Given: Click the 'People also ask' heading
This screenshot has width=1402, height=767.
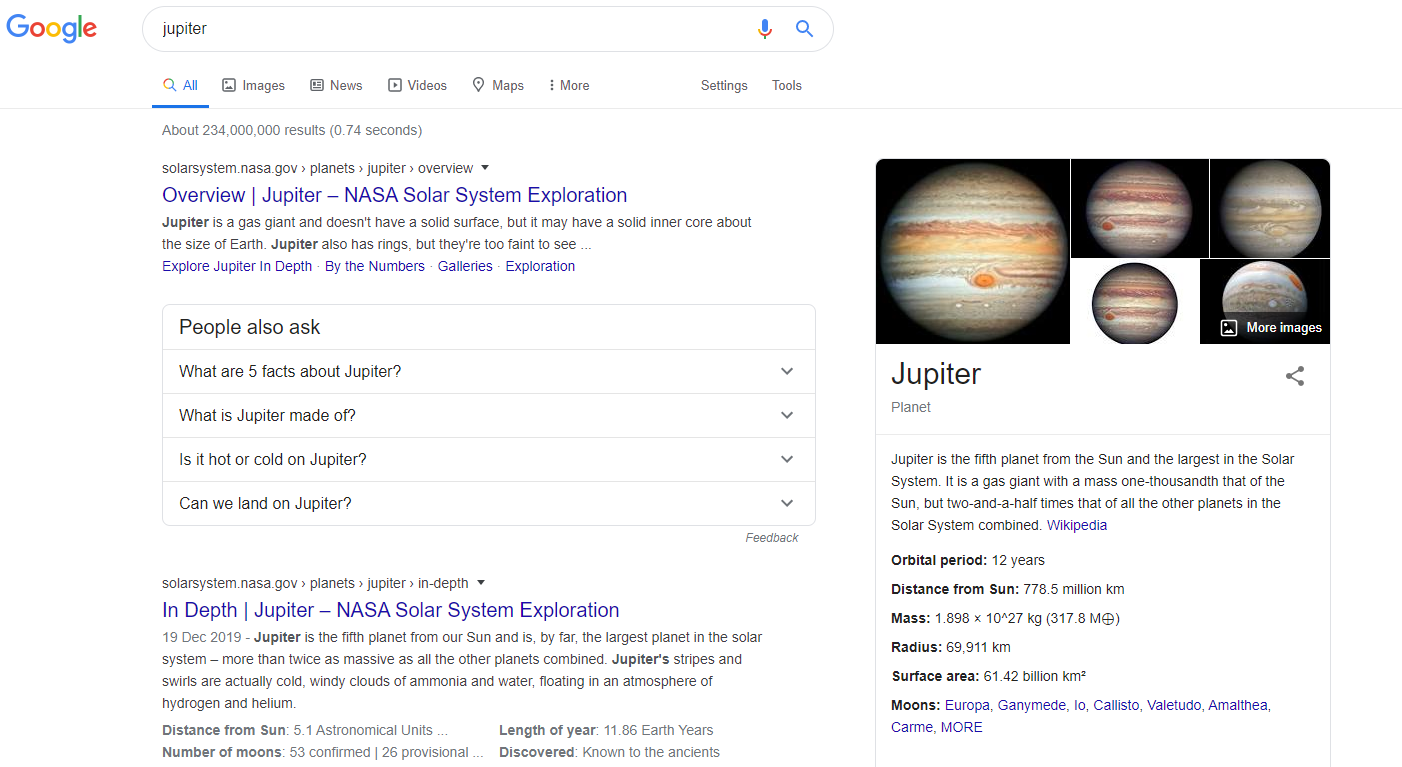Looking at the screenshot, I should 250,327.
